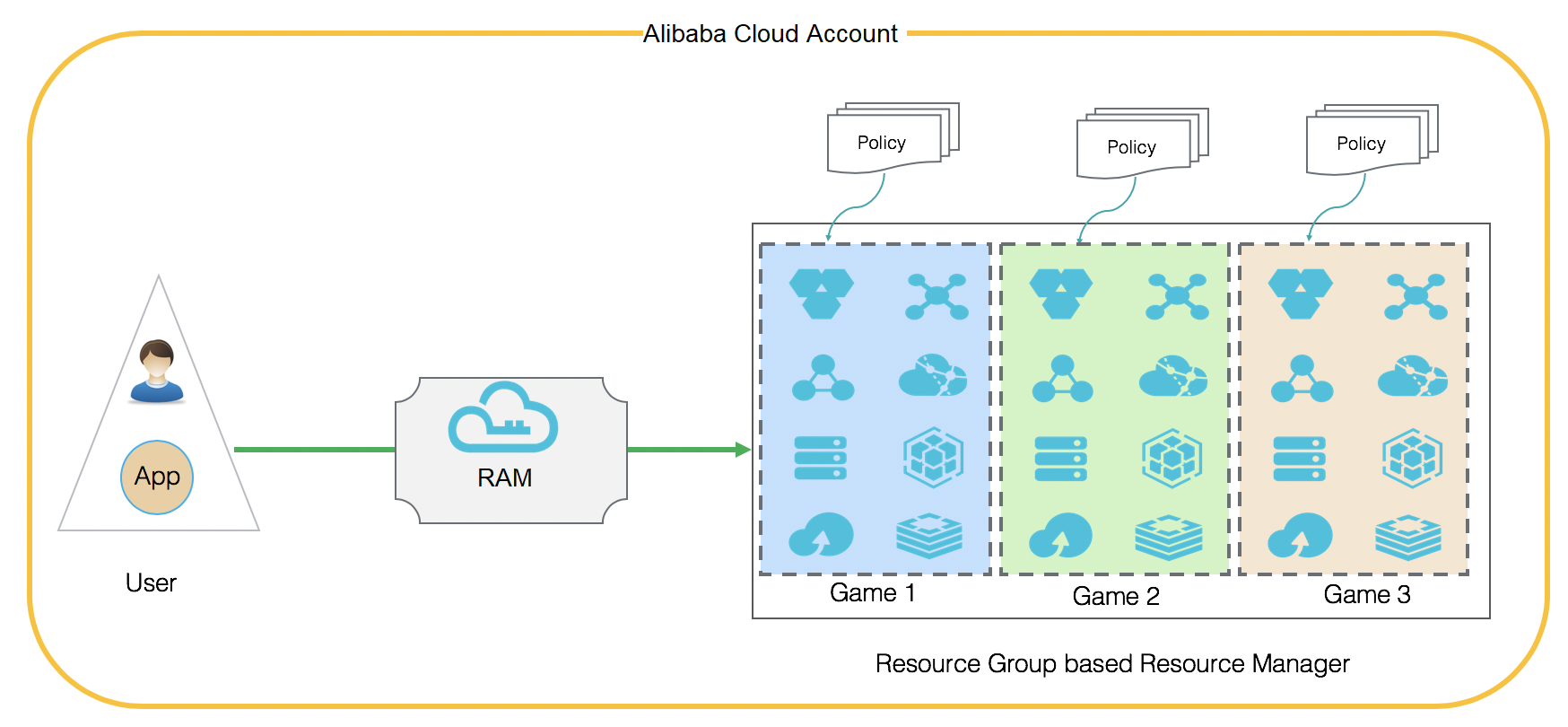Select stacked layers icon in Game 1
This screenshot has width=1568, height=727.
[x=929, y=537]
